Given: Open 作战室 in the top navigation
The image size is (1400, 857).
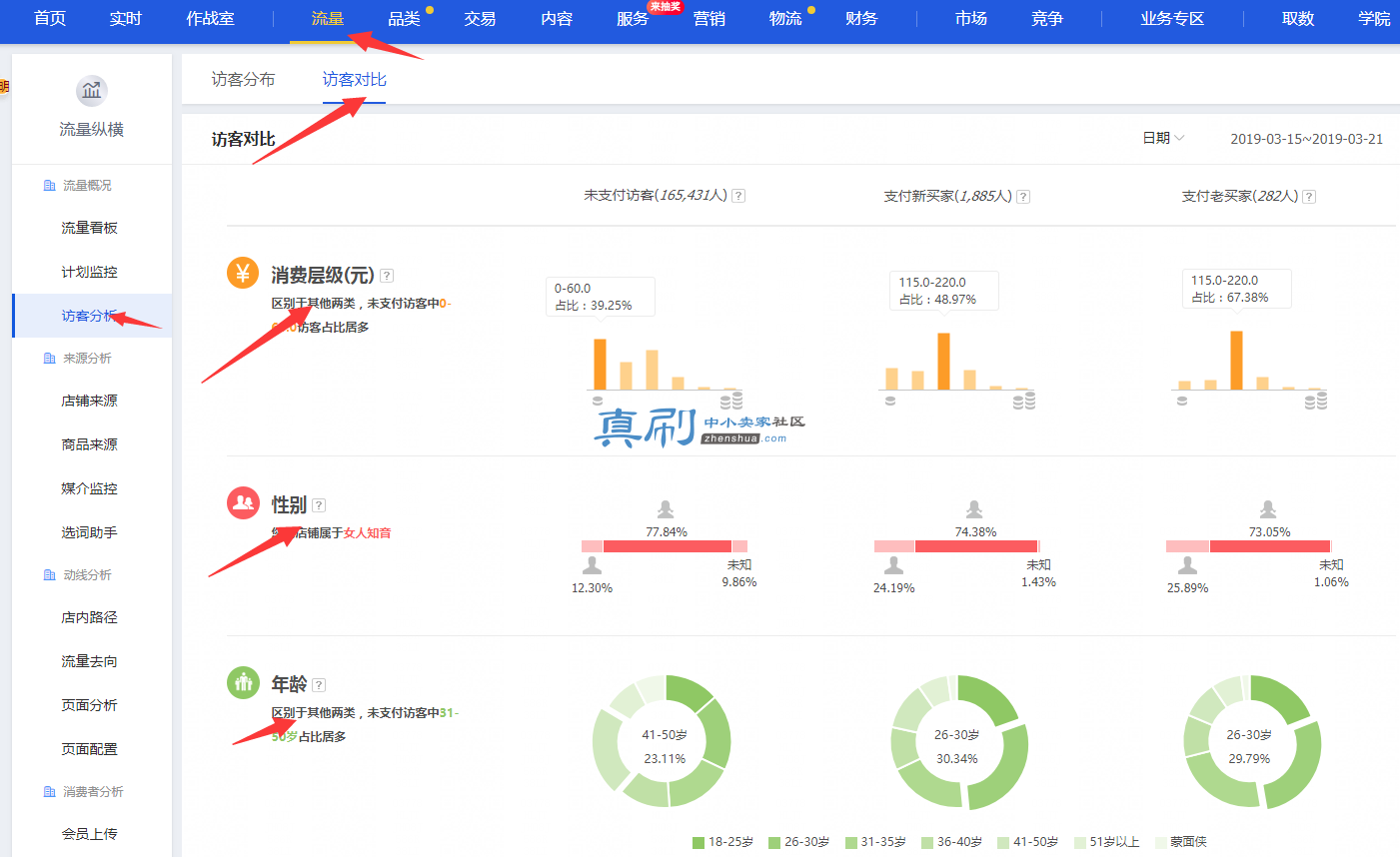Looking at the screenshot, I should (210, 19).
